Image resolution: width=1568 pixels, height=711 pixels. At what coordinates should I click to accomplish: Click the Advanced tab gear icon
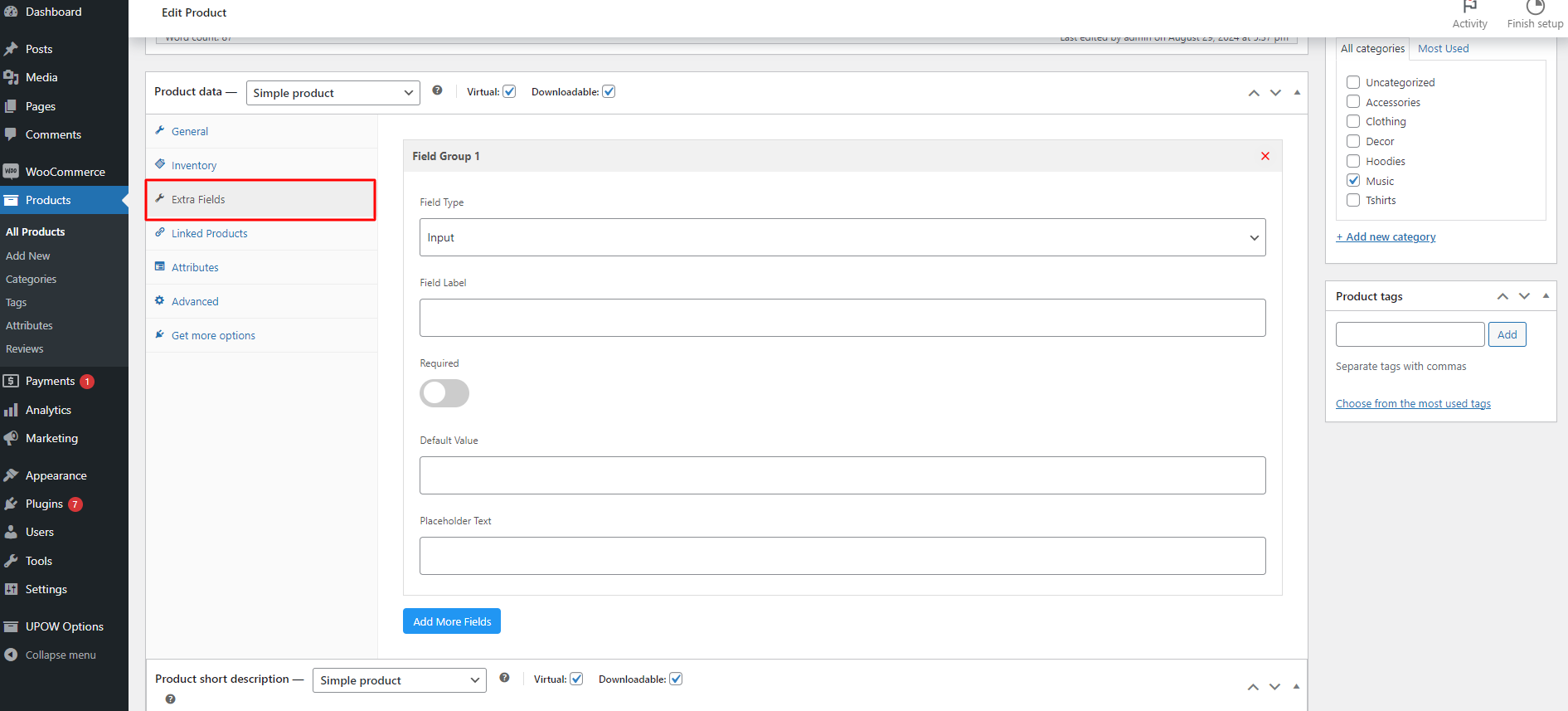[x=160, y=300]
